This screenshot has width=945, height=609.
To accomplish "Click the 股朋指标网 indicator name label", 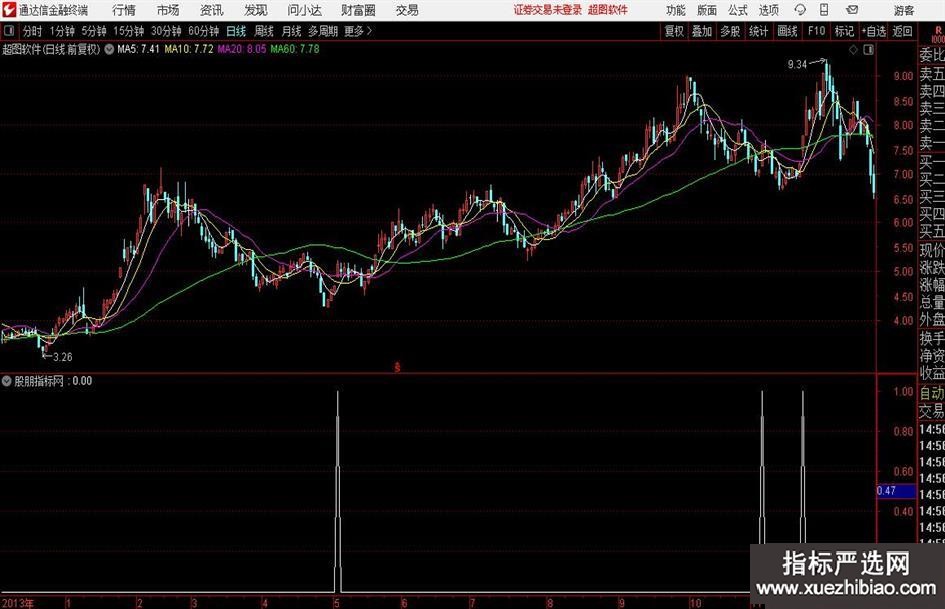I will point(39,381).
